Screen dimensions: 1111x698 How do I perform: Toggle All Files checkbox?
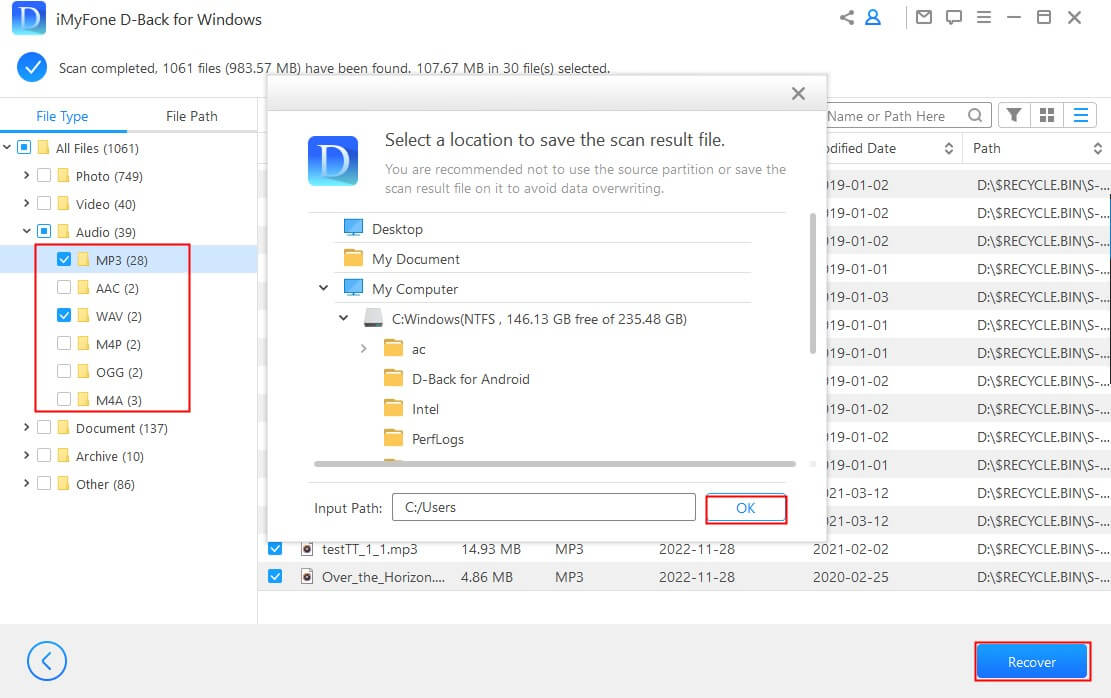pos(24,147)
